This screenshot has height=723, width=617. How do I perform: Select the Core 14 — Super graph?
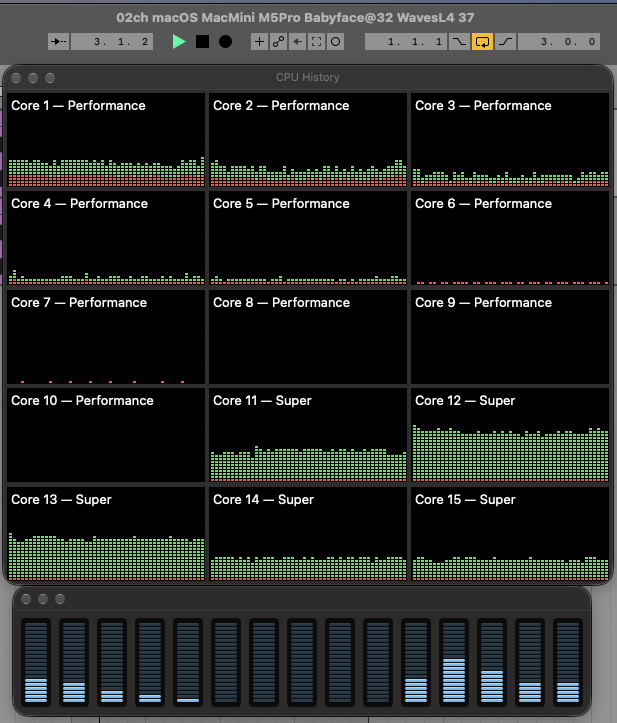click(x=308, y=533)
